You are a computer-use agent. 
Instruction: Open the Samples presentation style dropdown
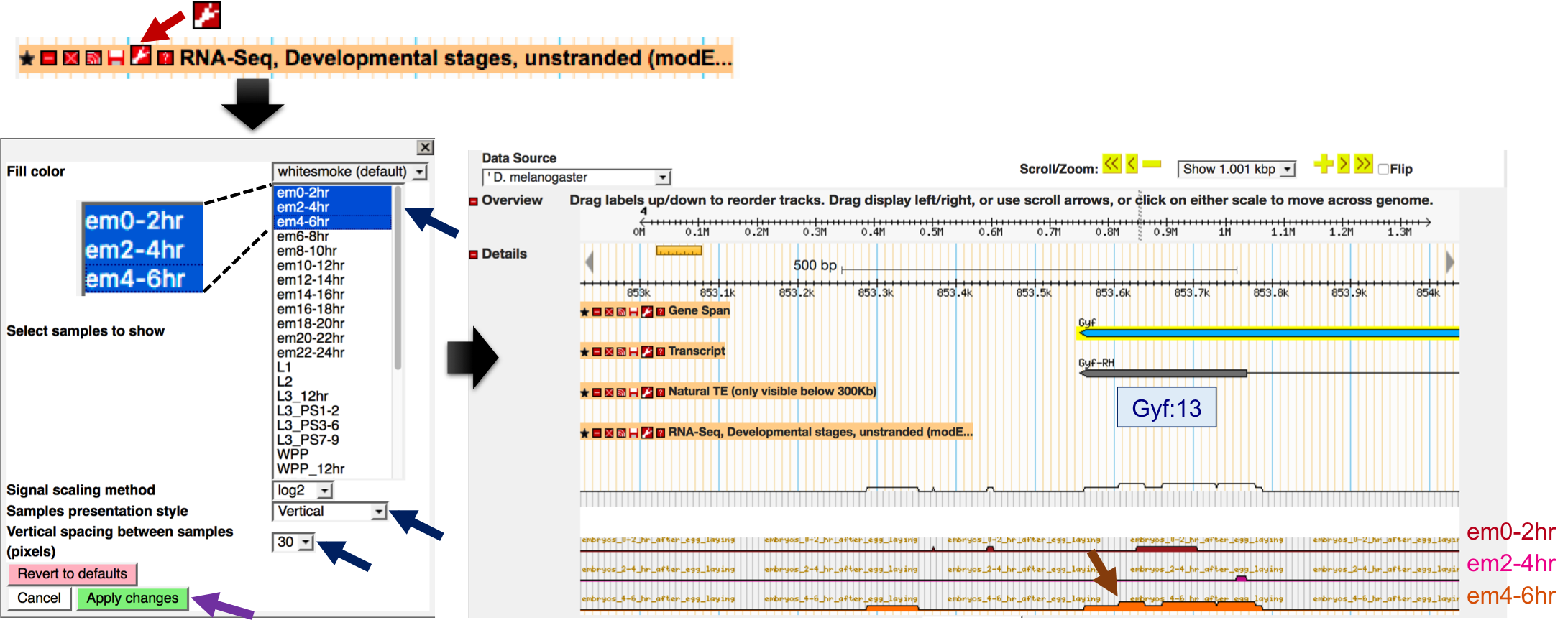point(330,512)
